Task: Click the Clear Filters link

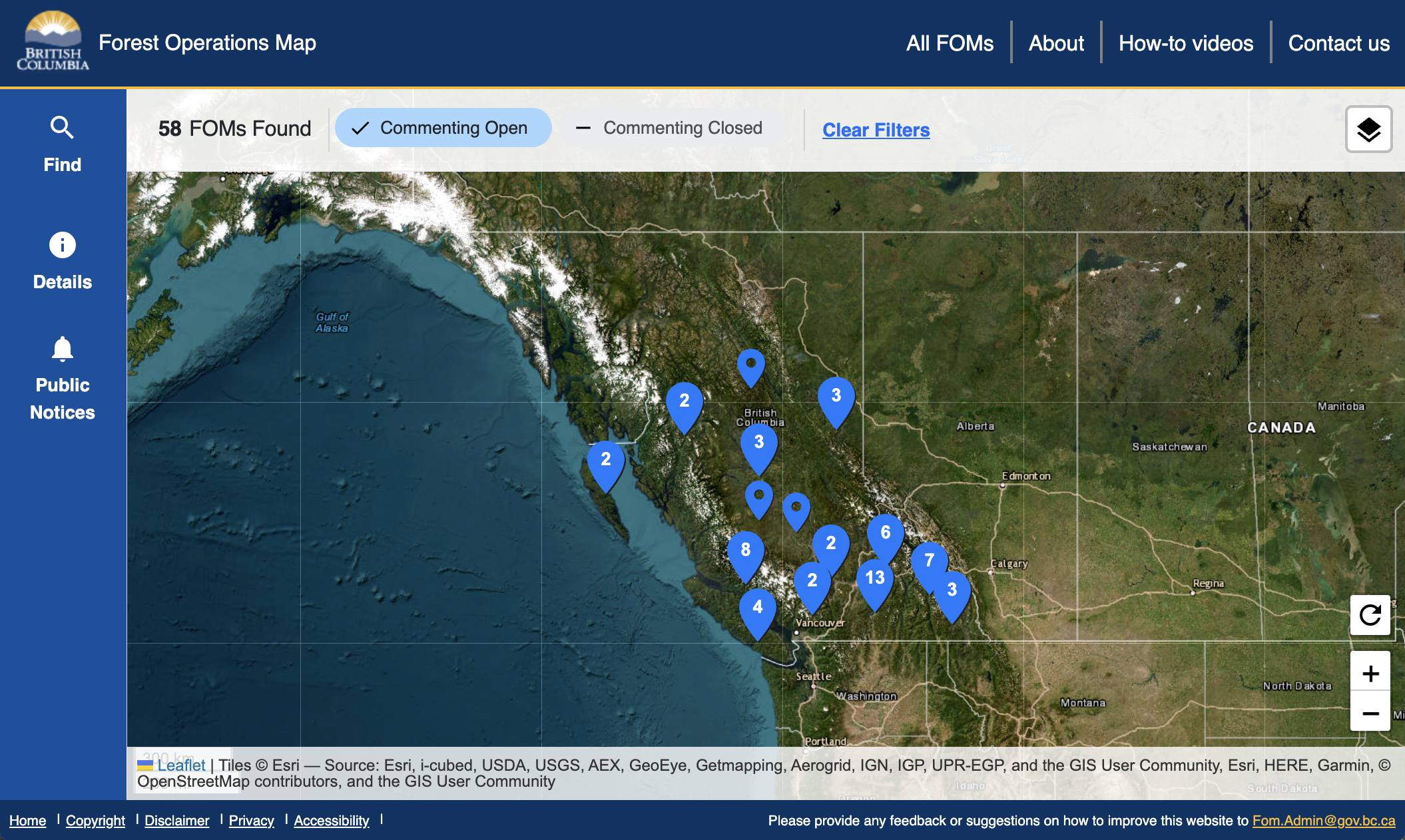Action: (x=876, y=130)
